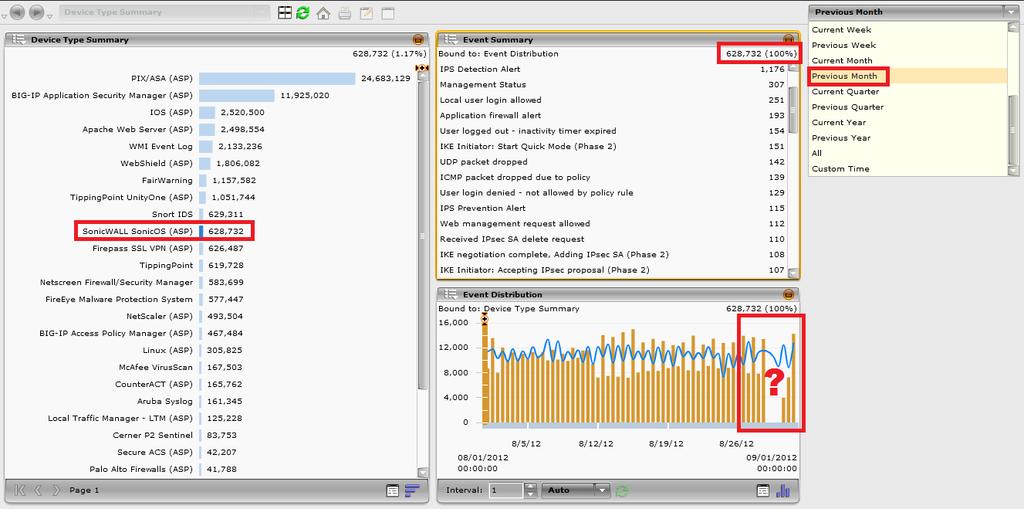1024x509 pixels.
Task: Go to next page in Device Summary
Action: point(56,490)
